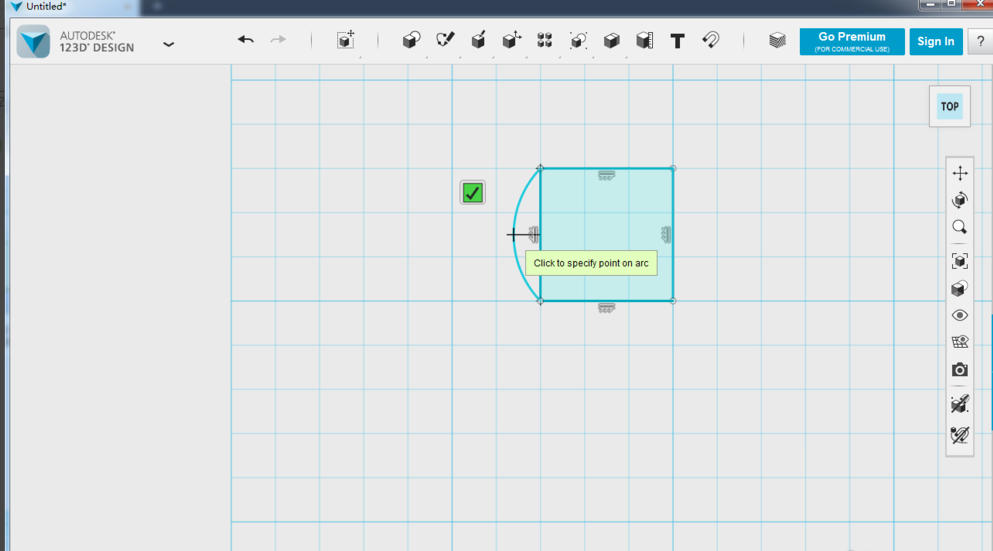The image size is (993, 551).
Task: Open the Grouping tools menu
Action: [x=578, y=41]
